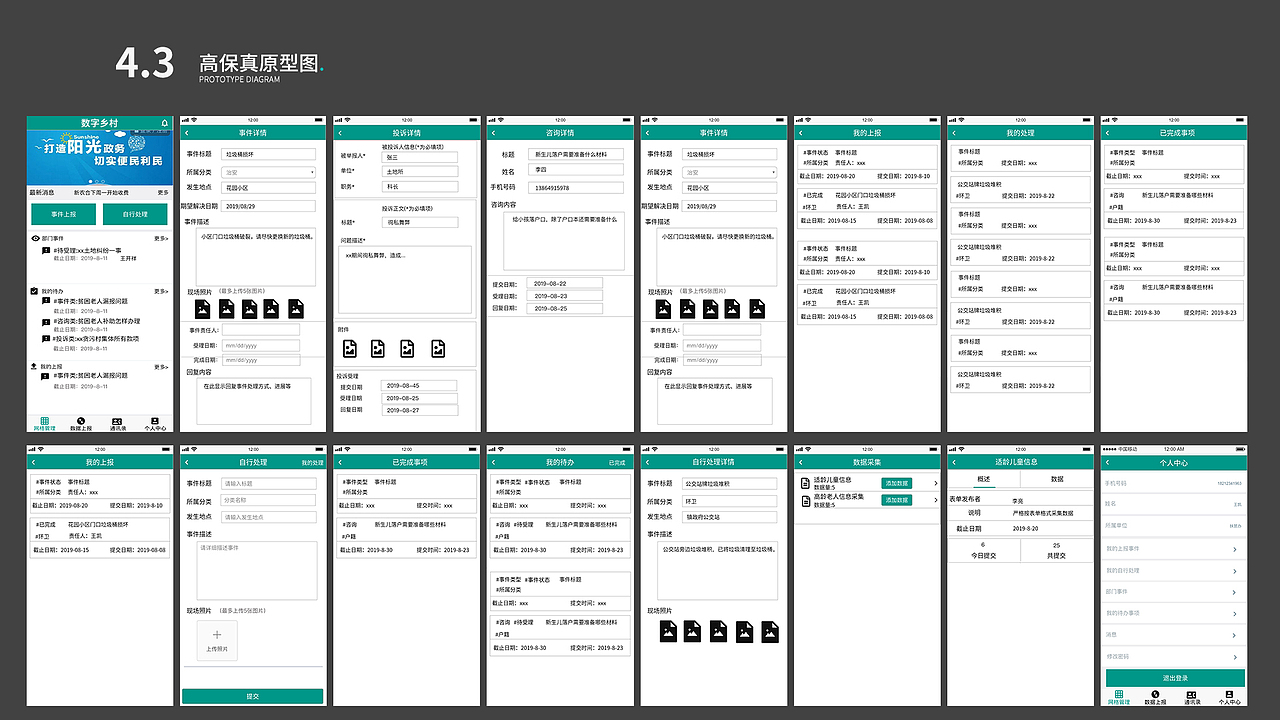Image resolution: width=1280 pixels, height=720 pixels.
Task: Open last attachment icon under 附件 in 投诉详情
Action: (x=438, y=348)
